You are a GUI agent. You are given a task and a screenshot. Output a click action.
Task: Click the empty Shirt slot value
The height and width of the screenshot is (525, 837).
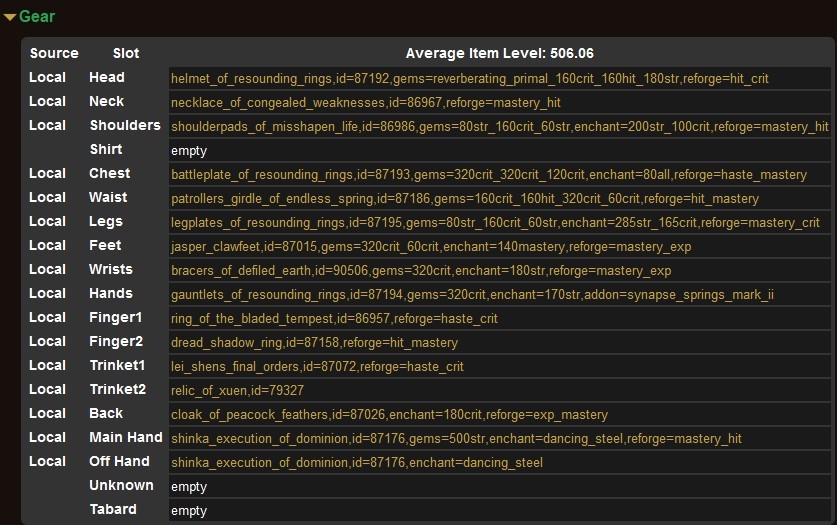pyautogui.click(x=189, y=150)
